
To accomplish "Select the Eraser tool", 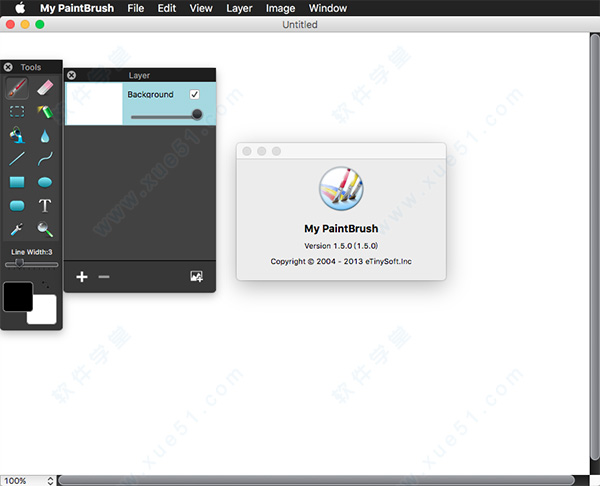I will 45,88.
